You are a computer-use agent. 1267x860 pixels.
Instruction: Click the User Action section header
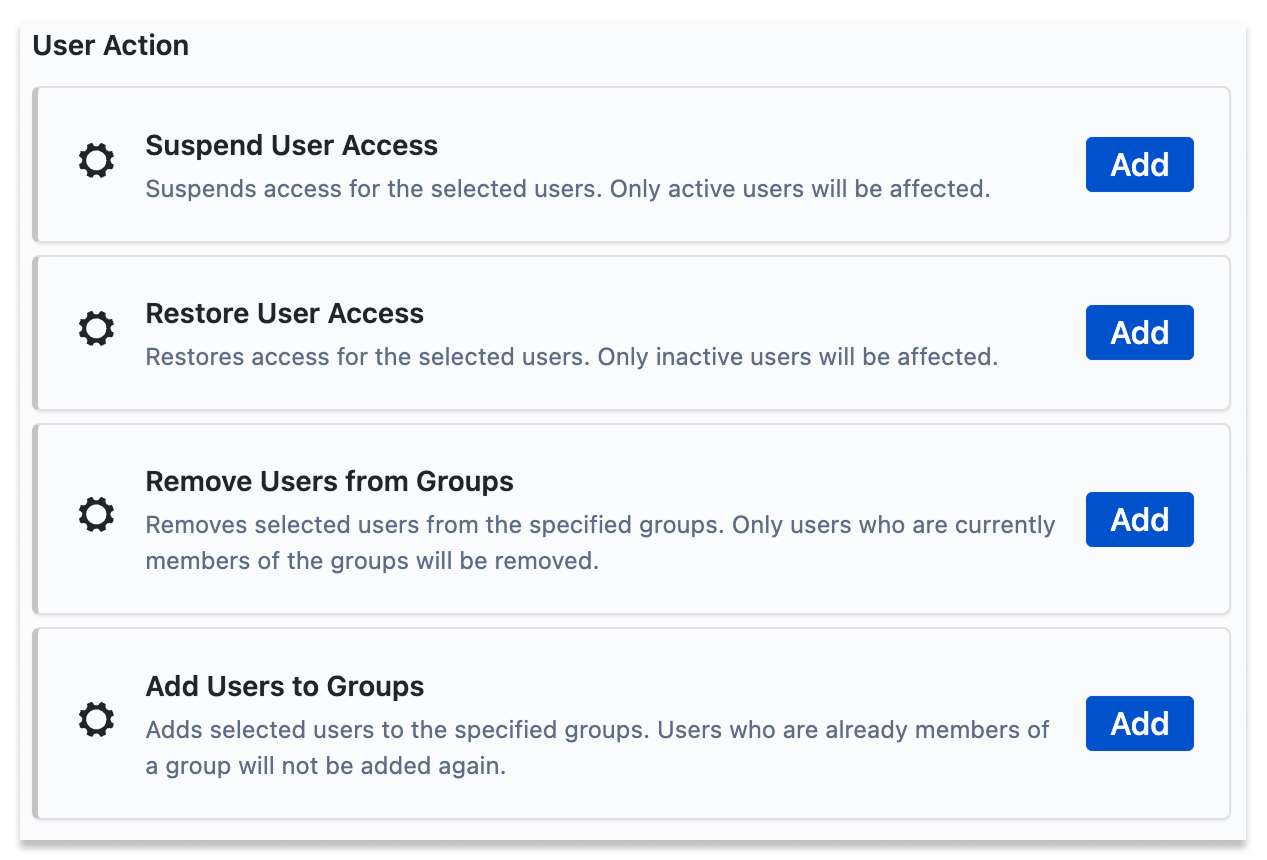[111, 46]
